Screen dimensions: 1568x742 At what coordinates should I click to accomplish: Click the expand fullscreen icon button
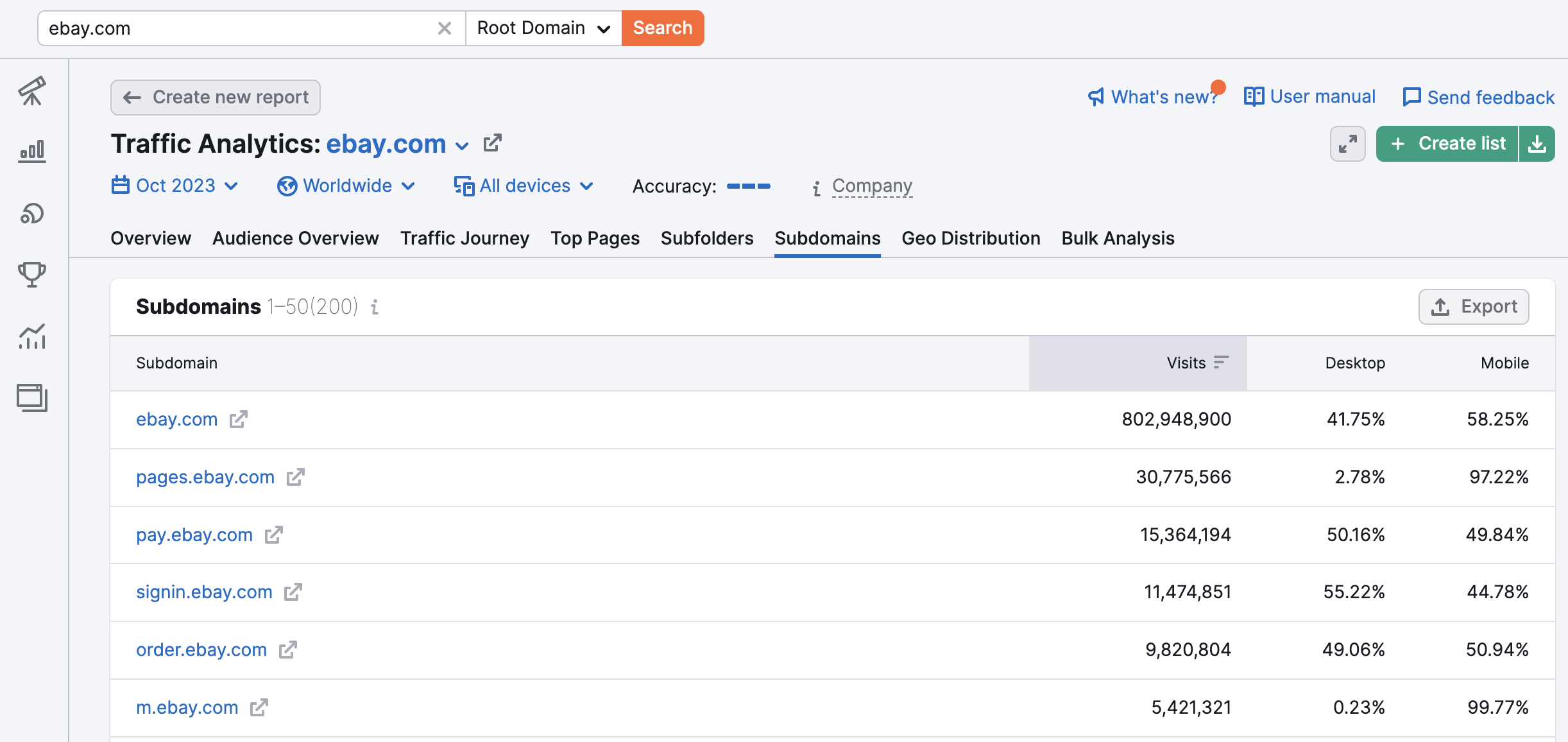pyautogui.click(x=1347, y=144)
